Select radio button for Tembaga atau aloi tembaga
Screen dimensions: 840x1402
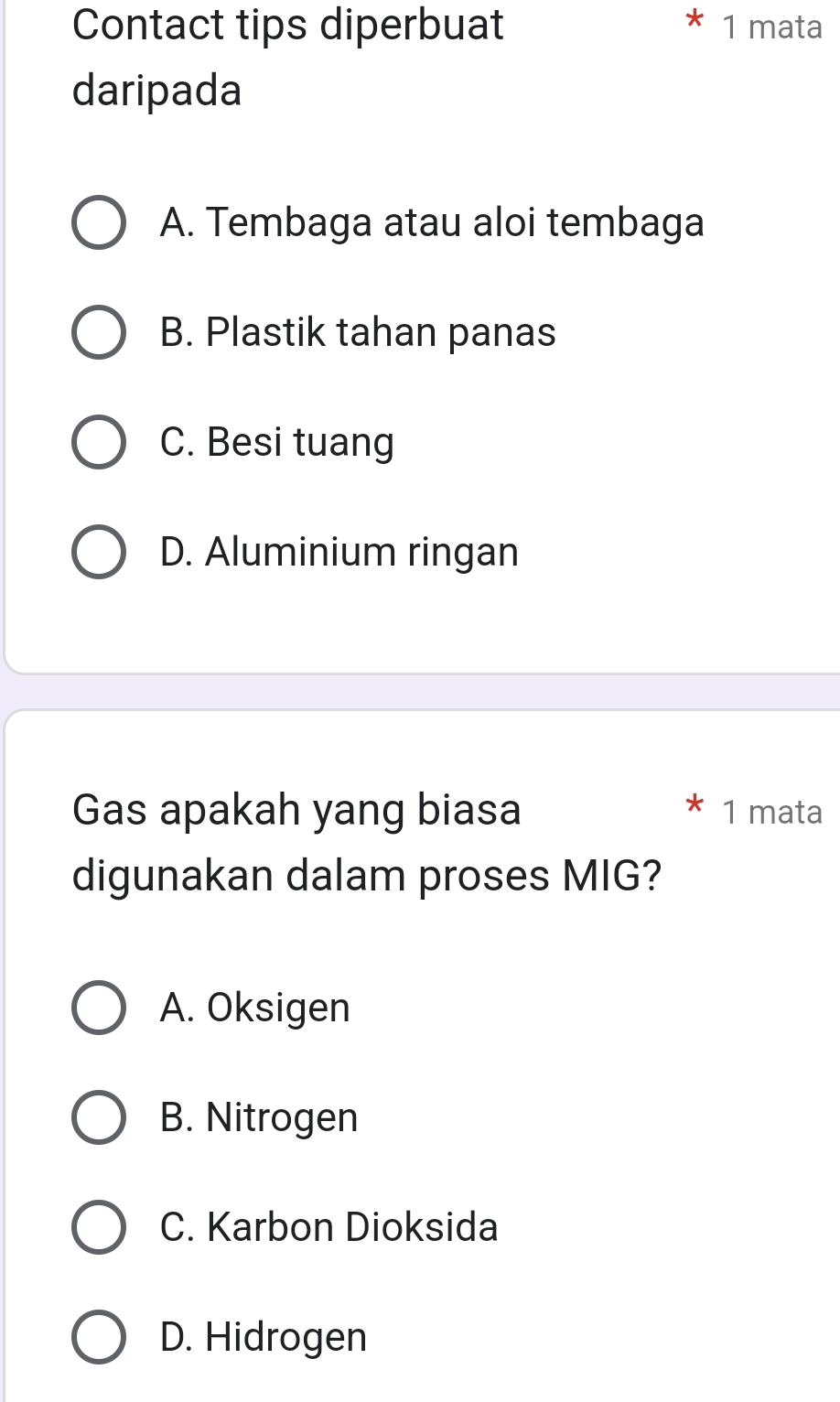click(x=99, y=222)
